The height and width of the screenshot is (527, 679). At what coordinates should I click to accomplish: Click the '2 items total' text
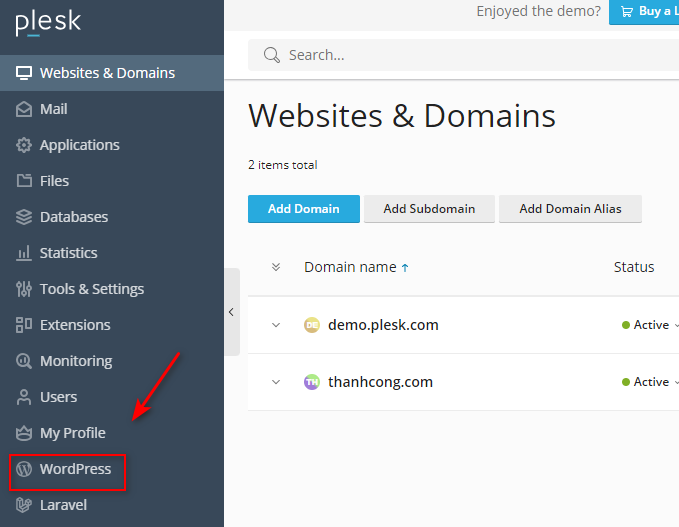(283, 165)
